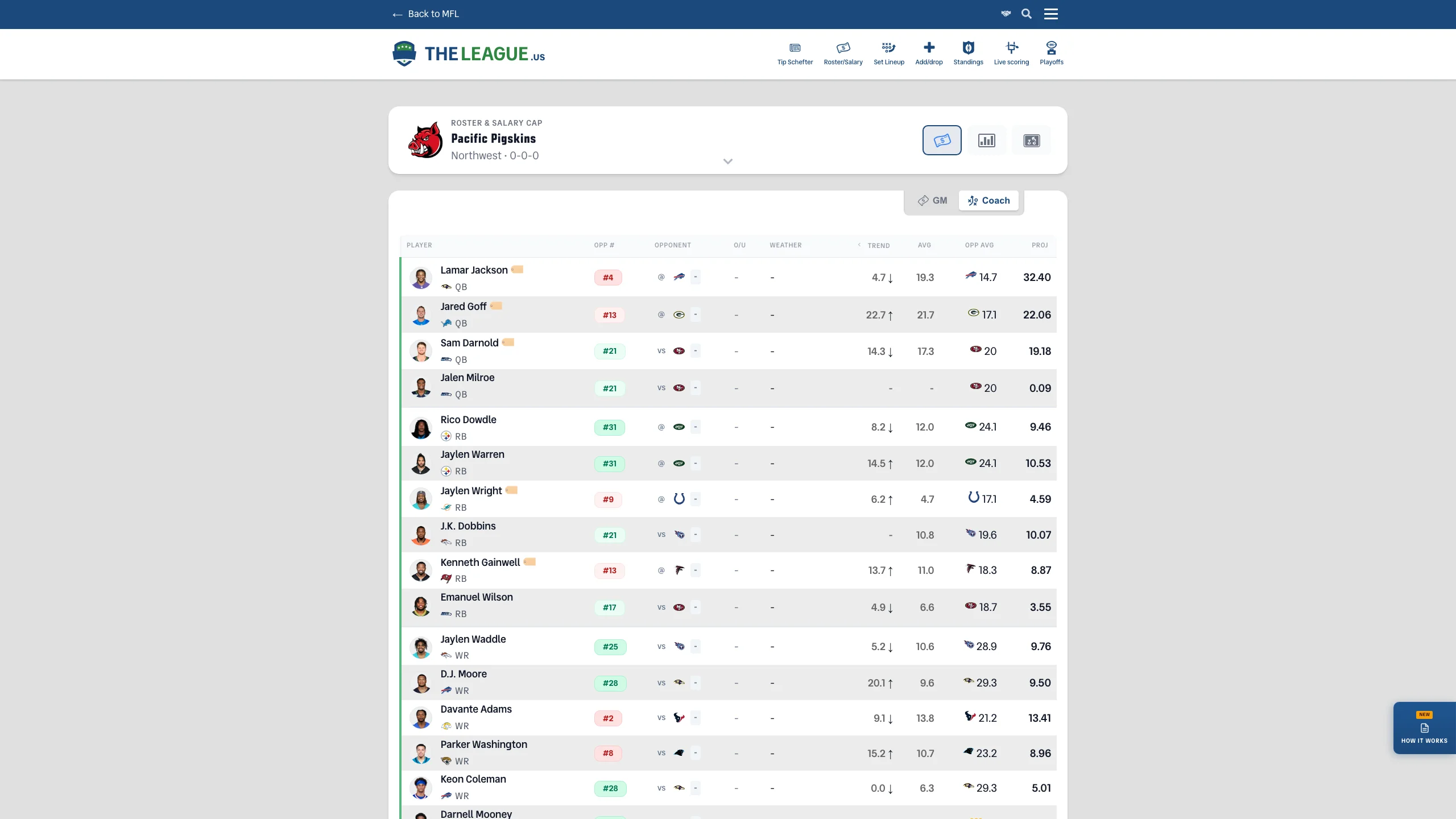The height and width of the screenshot is (819, 1456).
Task: Click the AVG column header
Action: pos(924,245)
